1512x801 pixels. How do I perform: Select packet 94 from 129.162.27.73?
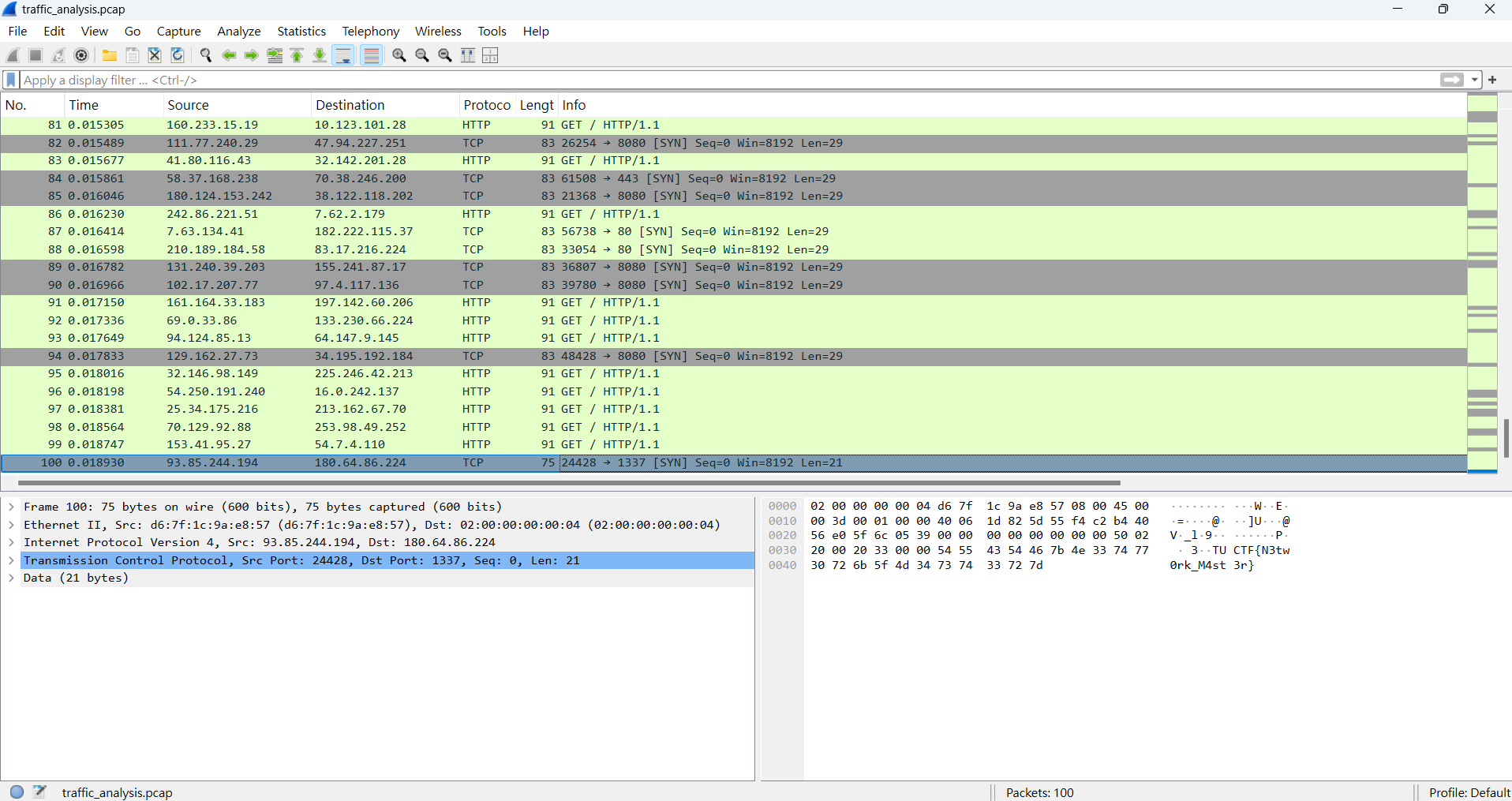[733, 356]
